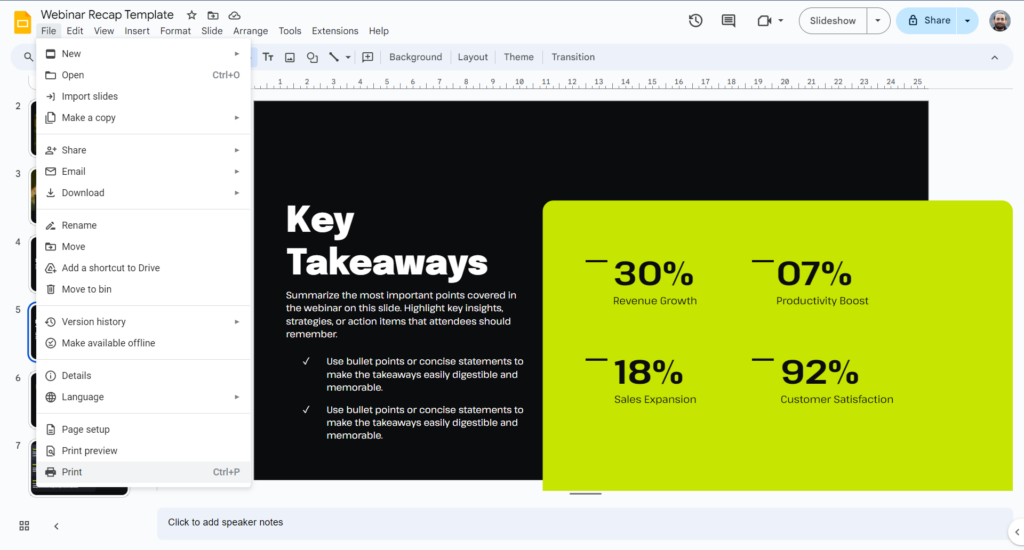This screenshot has height=550, width=1024.
Task: Open the Arrange menu
Action: (250, 31)
